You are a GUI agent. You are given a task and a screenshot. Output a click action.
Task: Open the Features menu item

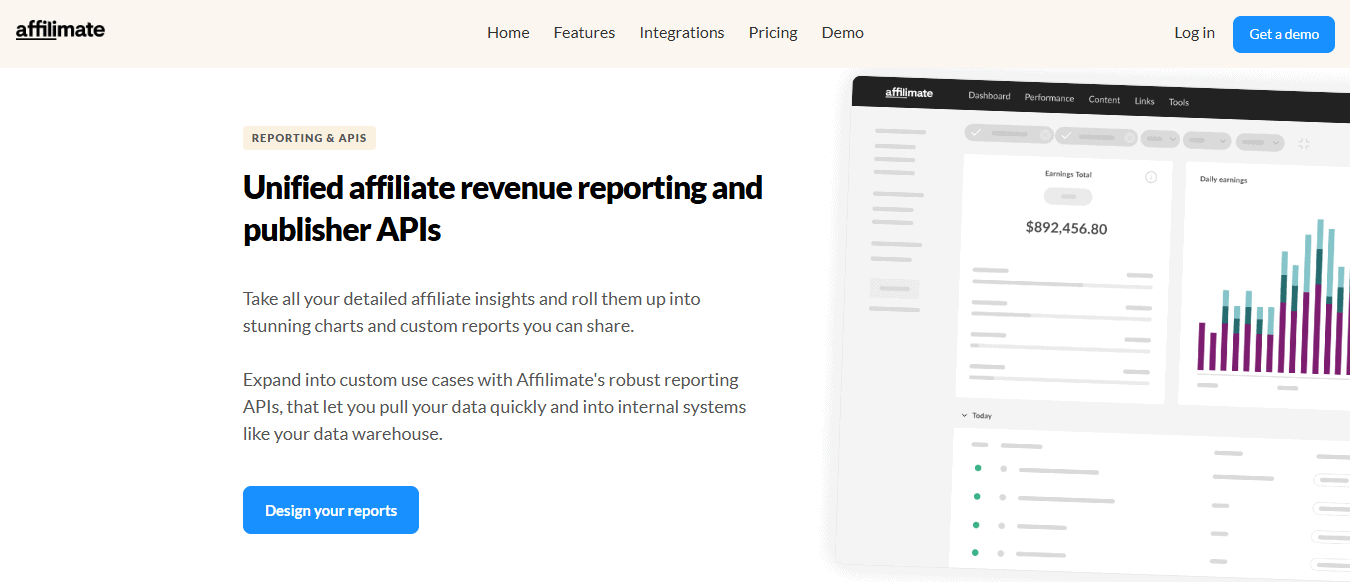[584, 33]
